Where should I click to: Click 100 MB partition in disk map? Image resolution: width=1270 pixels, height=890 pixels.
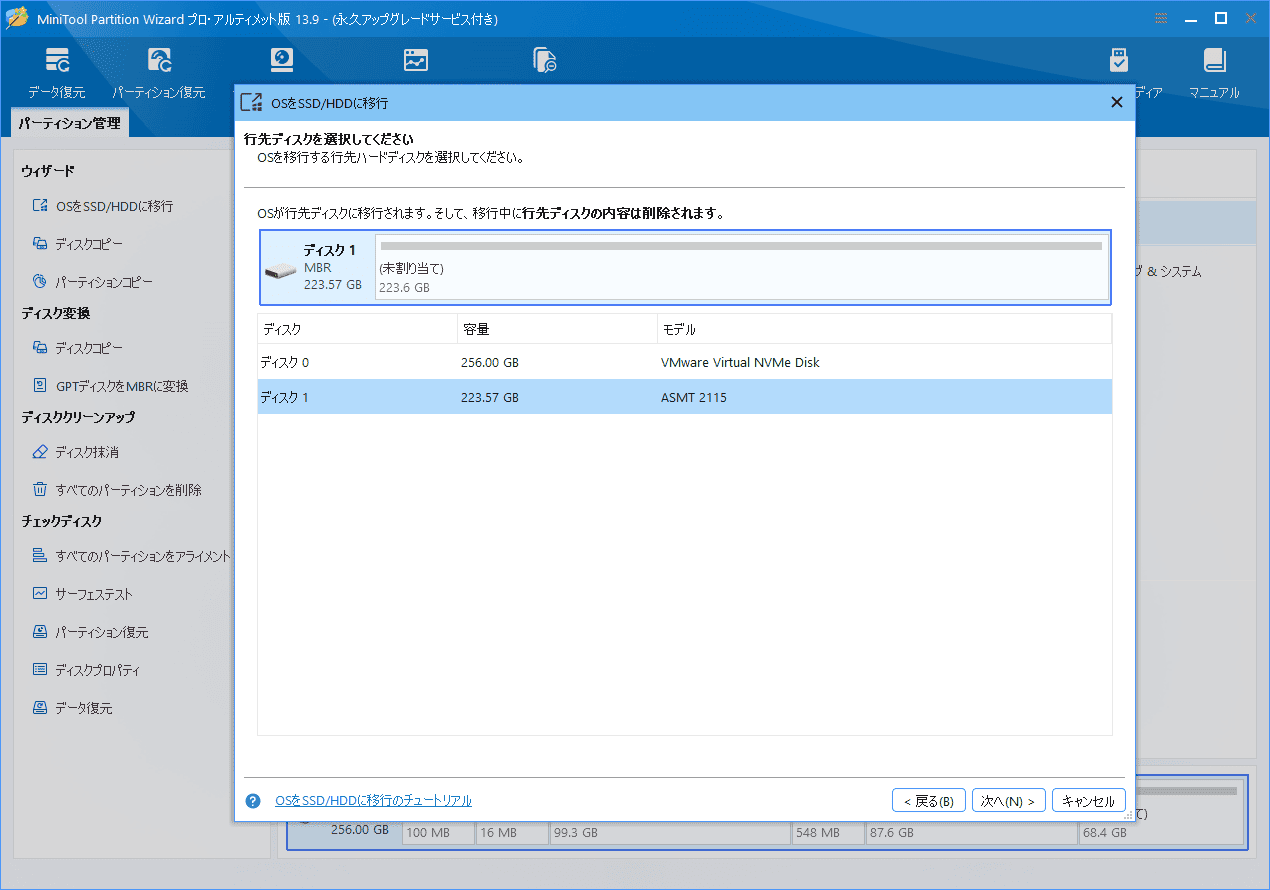437,832
